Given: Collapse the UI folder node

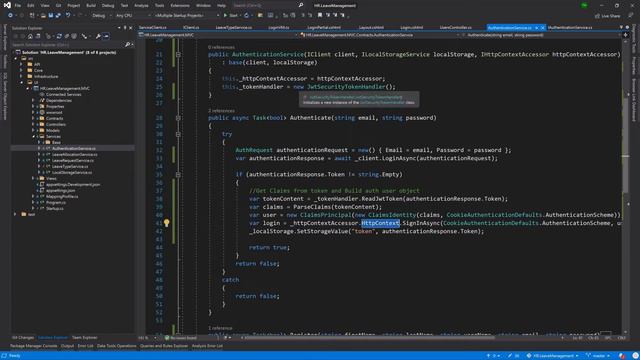Looking at the screenshot, I should tap(21, 82).
